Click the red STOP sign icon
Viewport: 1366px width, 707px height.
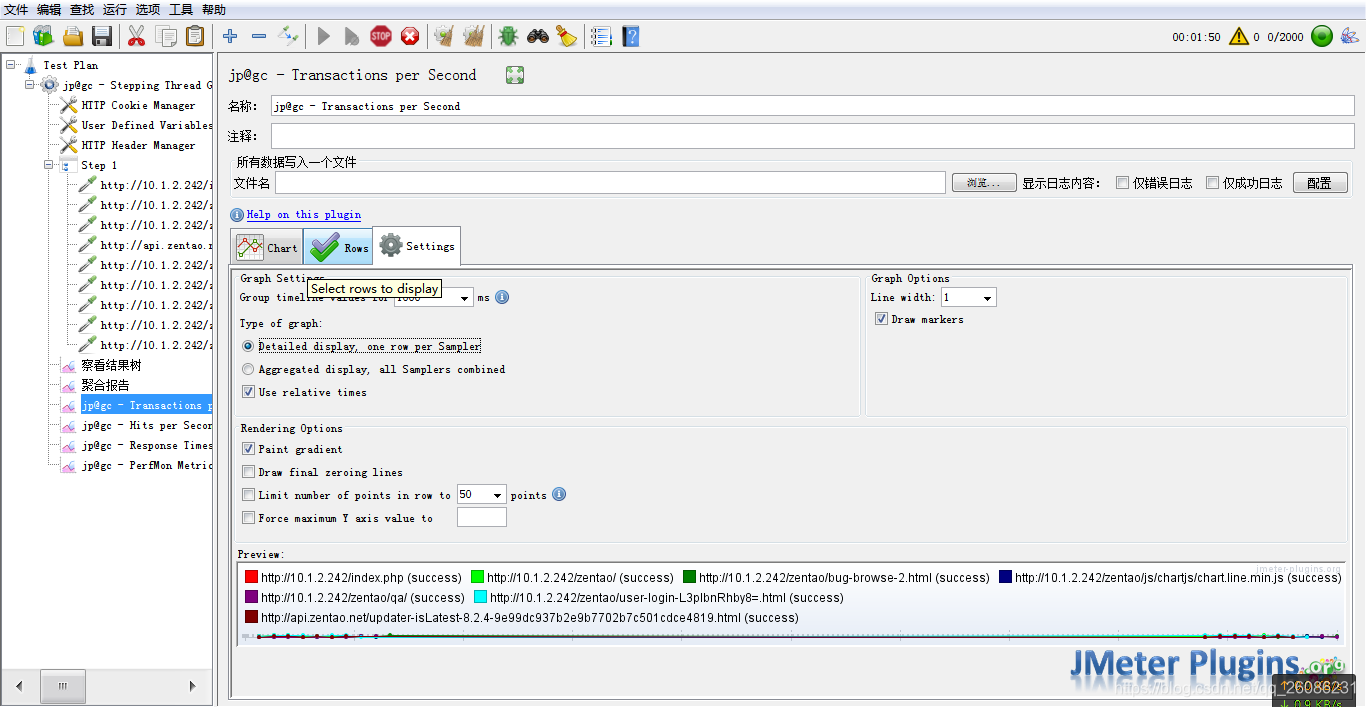point(381,36)
